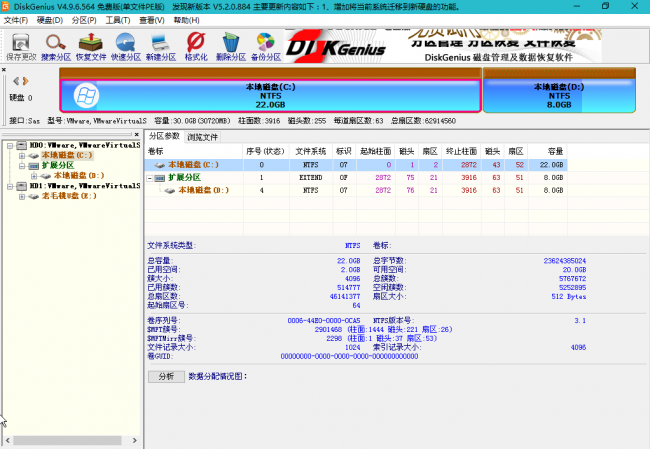Select HD1:VMware,VMwareVirtualS tree entry

85,186
